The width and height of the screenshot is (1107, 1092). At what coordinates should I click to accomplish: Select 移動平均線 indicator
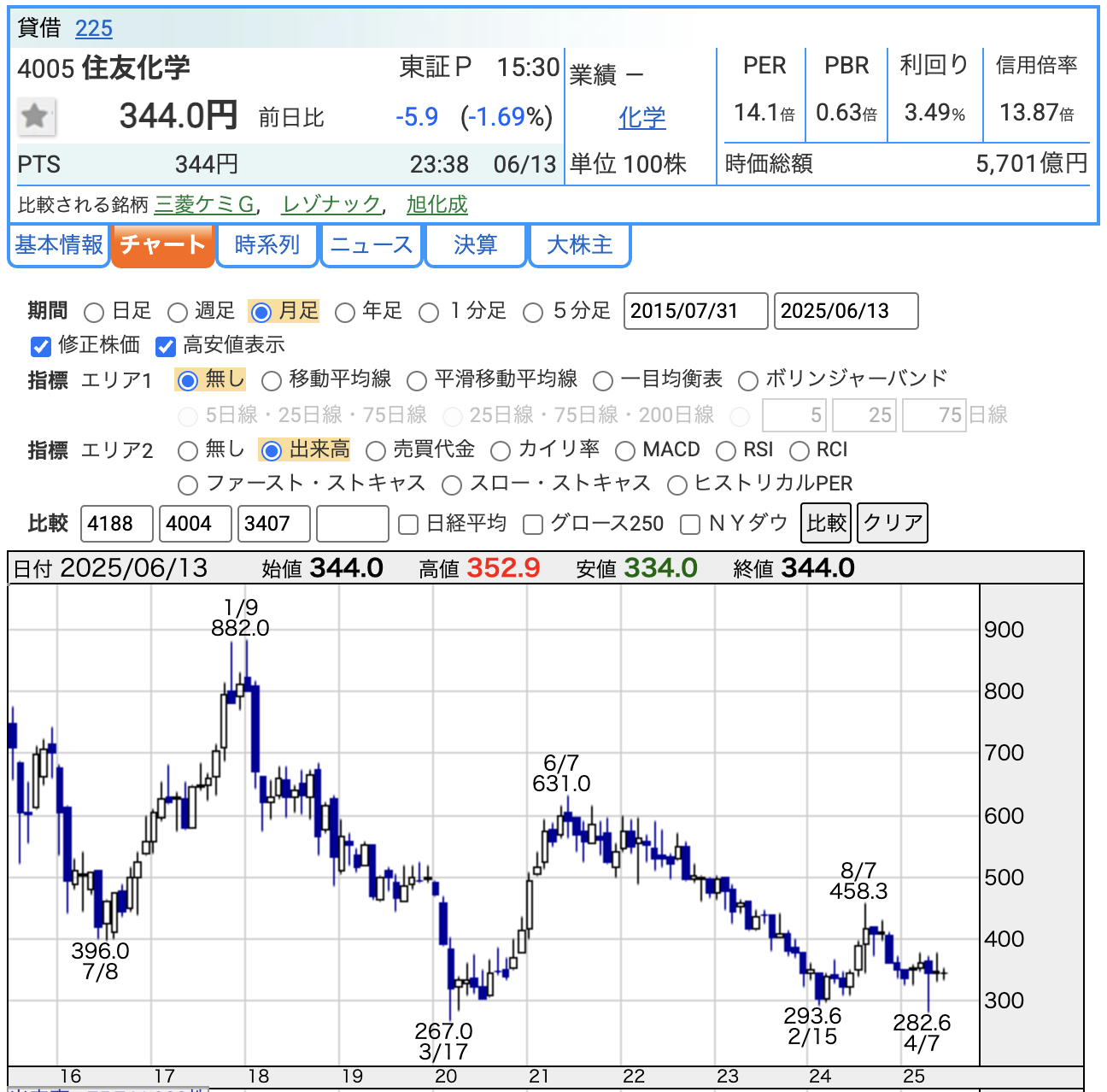(x=272, y=380)
